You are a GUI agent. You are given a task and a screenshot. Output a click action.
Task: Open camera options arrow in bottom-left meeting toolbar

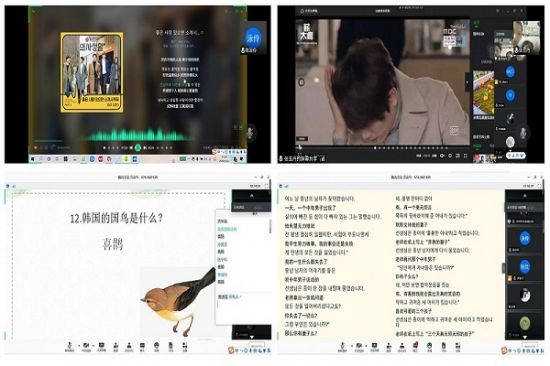point(93,346)
